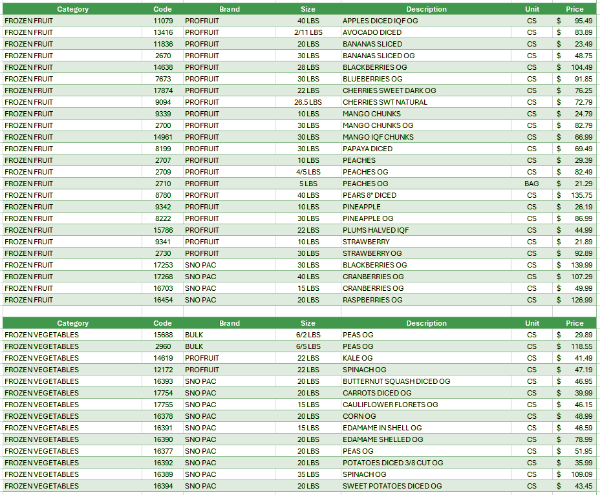Click the Price header of the vegetables table
This screenshot has width=600, height=495.
click(574, 323)
